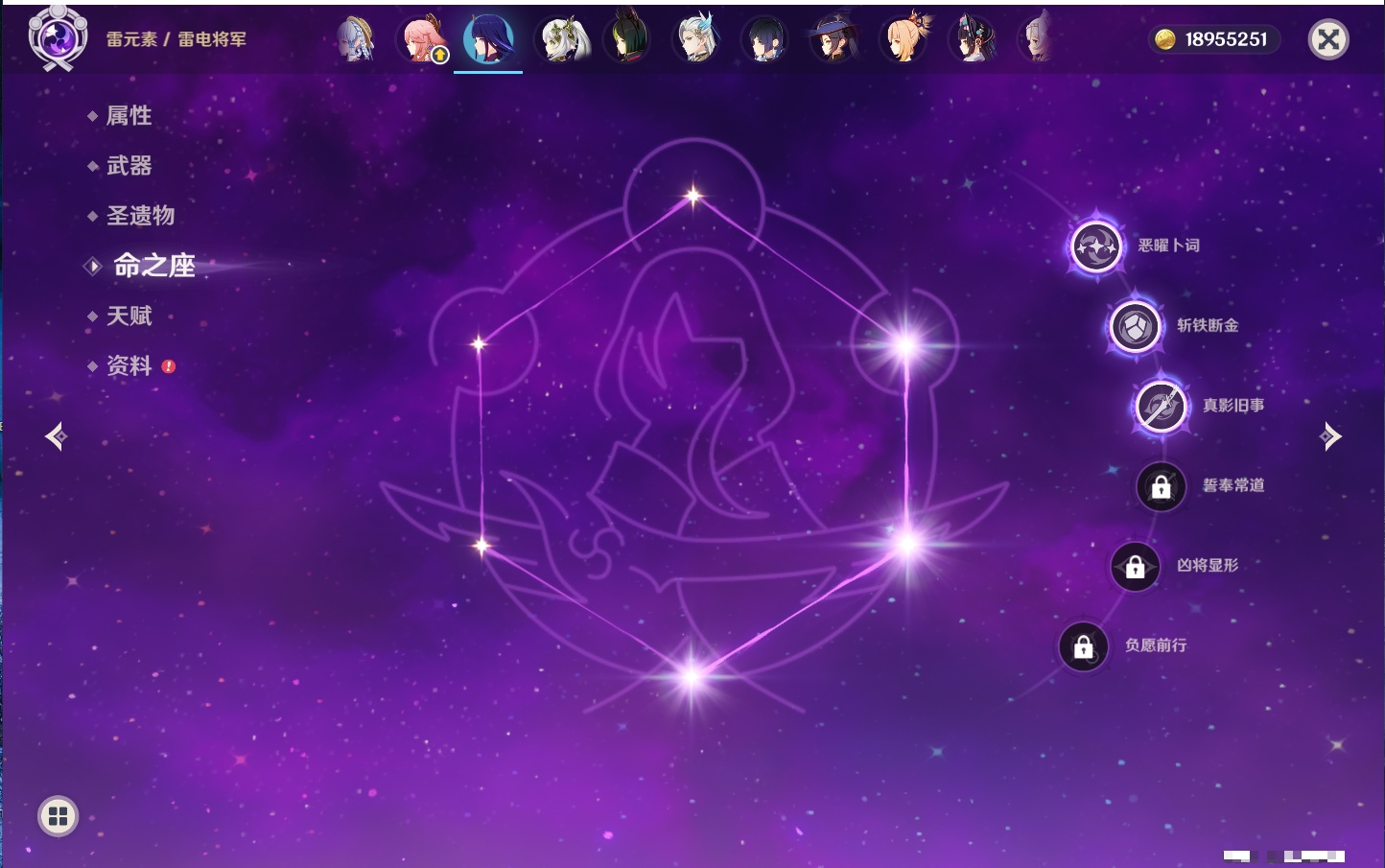This screenshot has height=868, width=1385.
Task: Open the 属性 attributes page
Action: click(129, 116)
